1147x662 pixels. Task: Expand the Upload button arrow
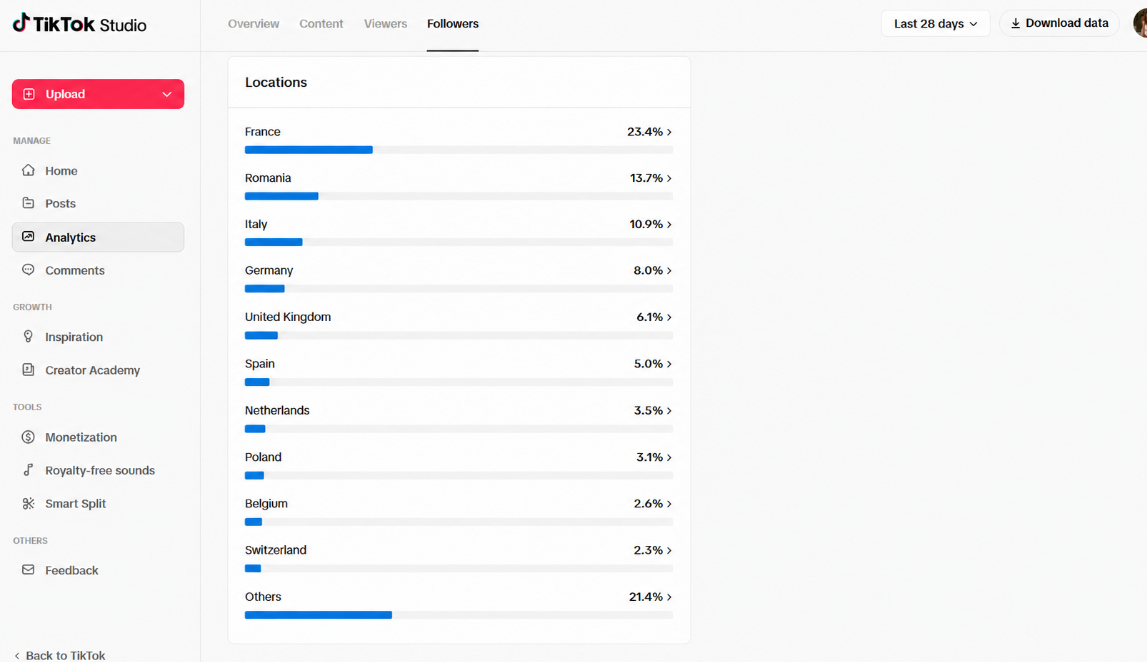coord(167,94)
